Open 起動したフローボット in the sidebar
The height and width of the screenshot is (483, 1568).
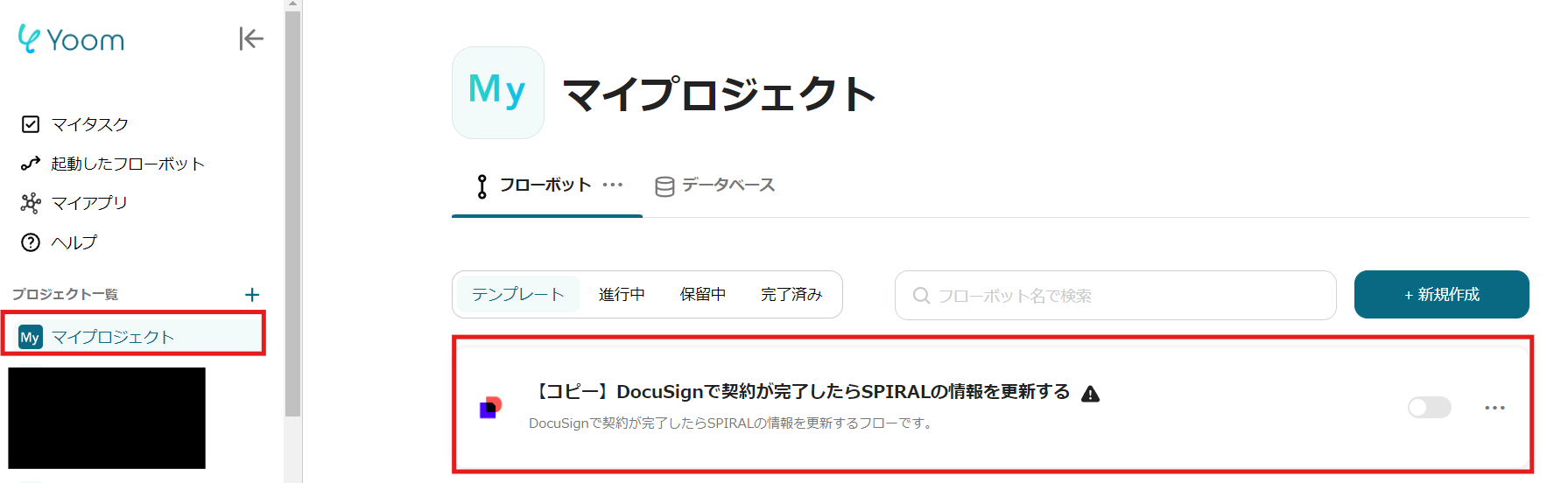tap(127, 164)
